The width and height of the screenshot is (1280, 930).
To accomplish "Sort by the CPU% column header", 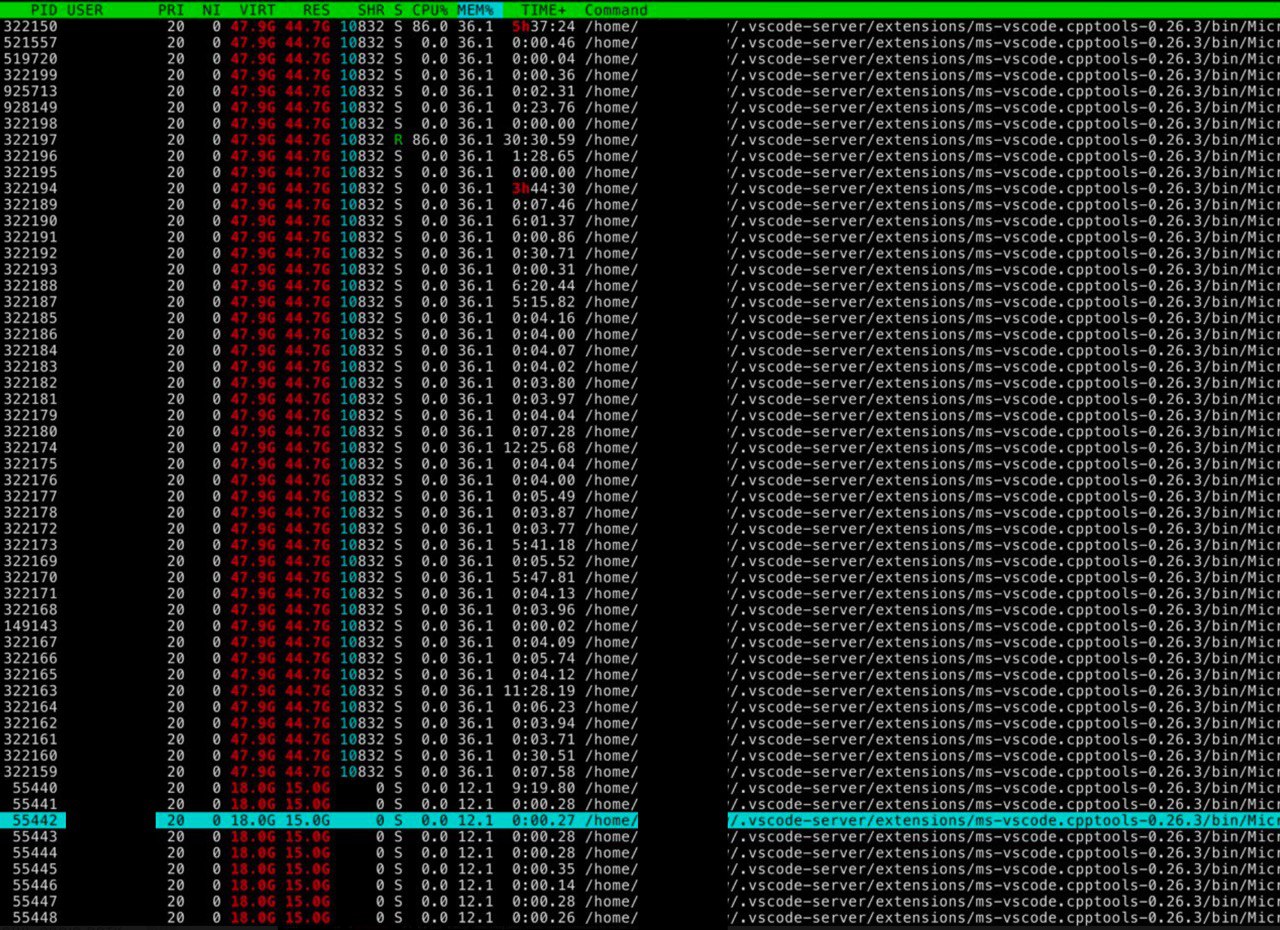I will [430, 10].
